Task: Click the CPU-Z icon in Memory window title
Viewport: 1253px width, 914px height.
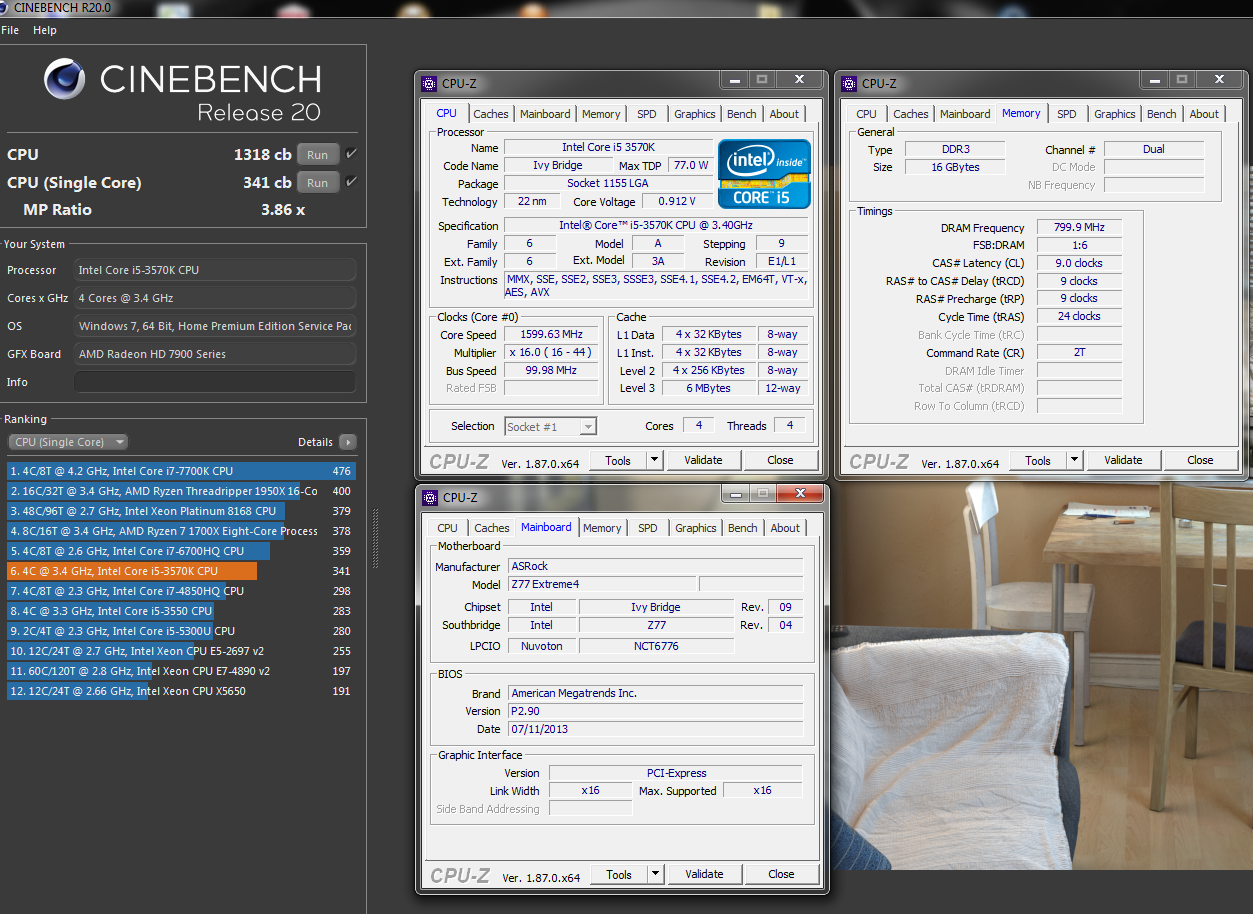Action: click(849, 84)
